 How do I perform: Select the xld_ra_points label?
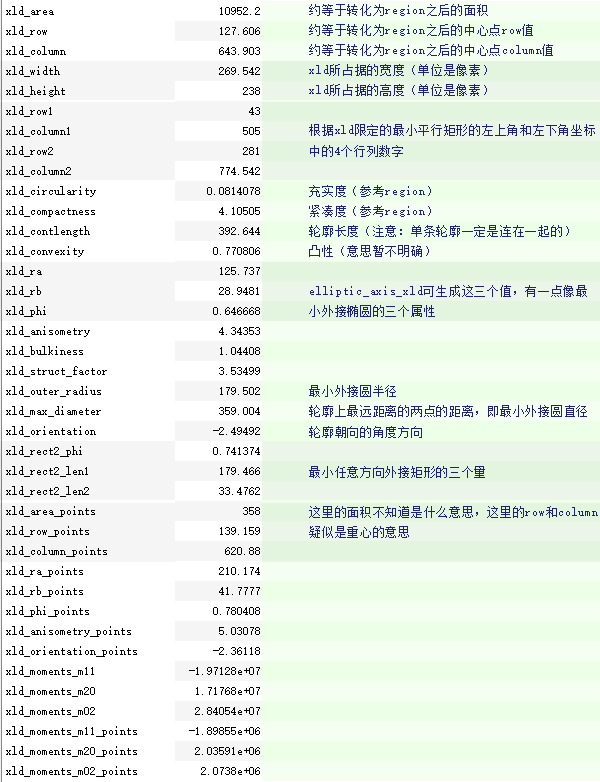point(44,571)
